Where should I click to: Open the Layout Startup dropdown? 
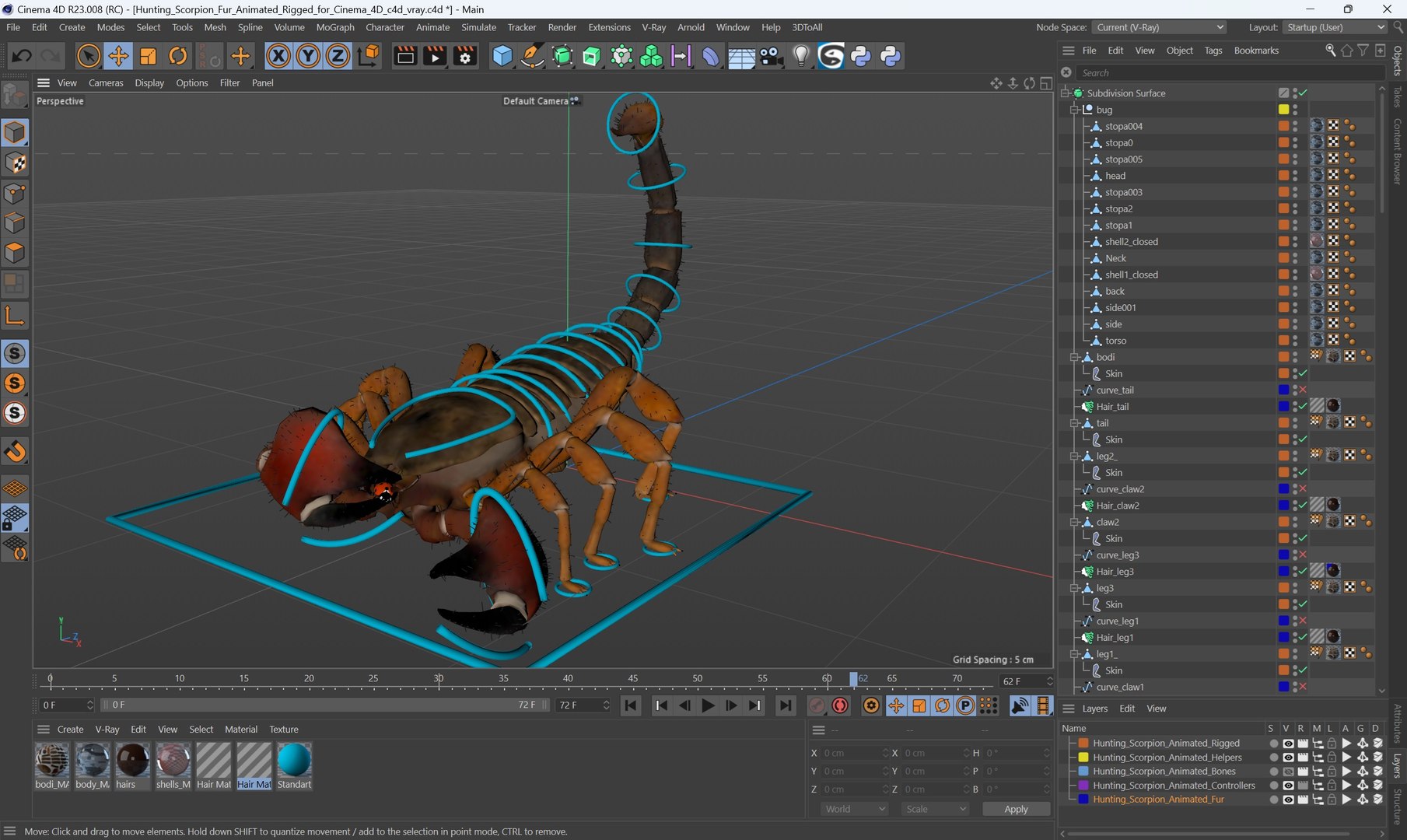click(1335, 27)
